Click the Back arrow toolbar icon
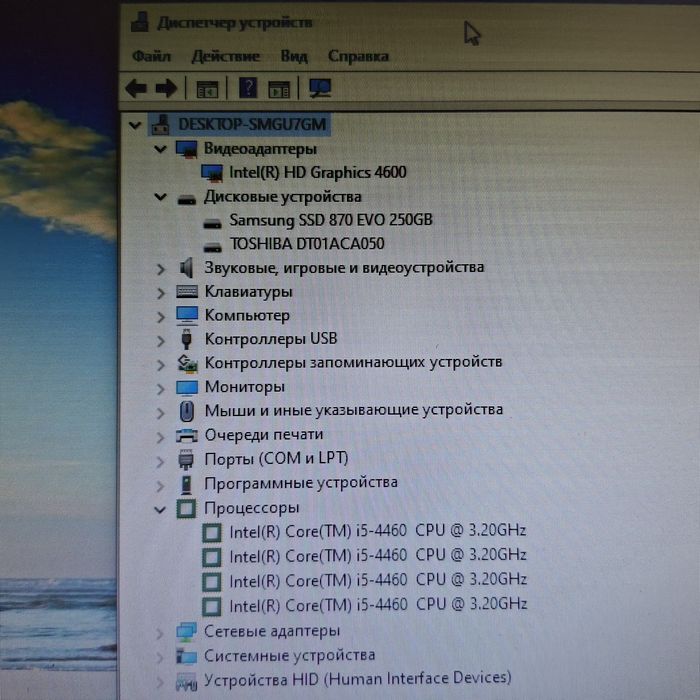 [x=136, y=88]
